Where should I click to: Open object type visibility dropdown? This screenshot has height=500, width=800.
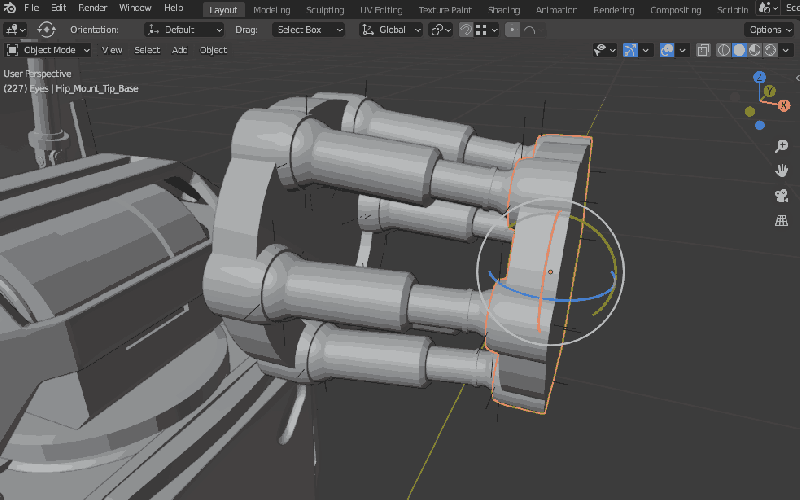[605, 50]
